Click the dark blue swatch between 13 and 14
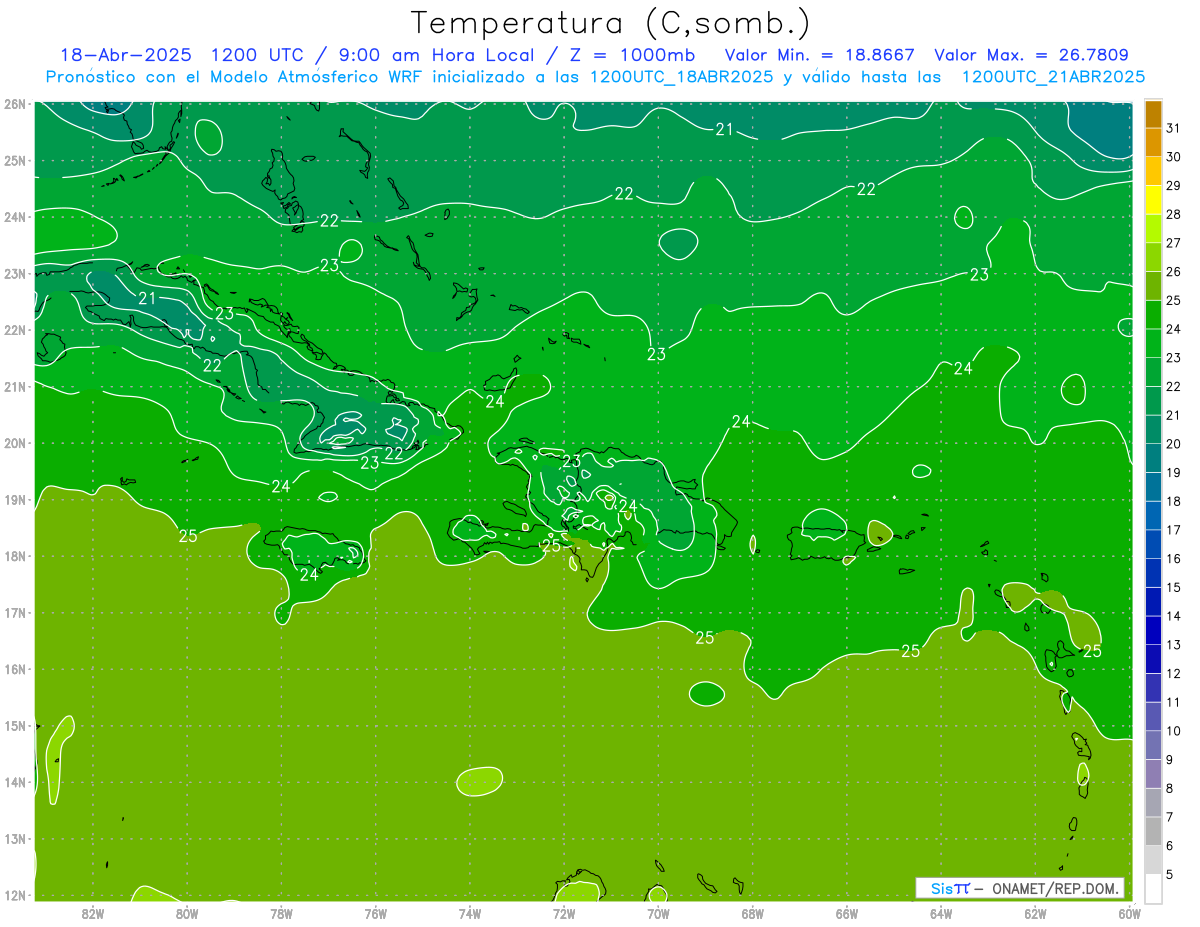1200x927 pixels. pos(1153,630)
